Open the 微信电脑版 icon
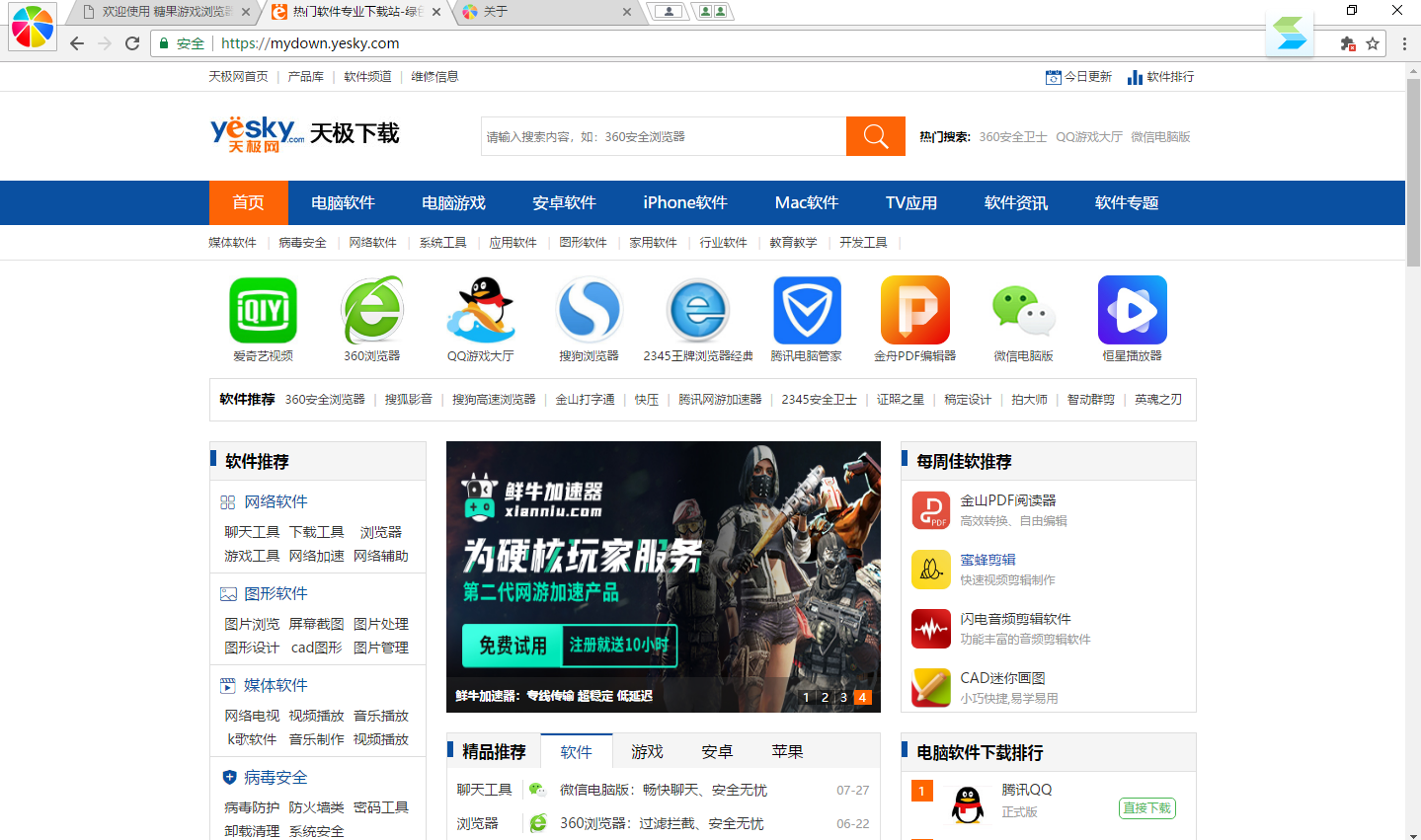This screenshot has height=840, width=1421. click(1024, 310)
